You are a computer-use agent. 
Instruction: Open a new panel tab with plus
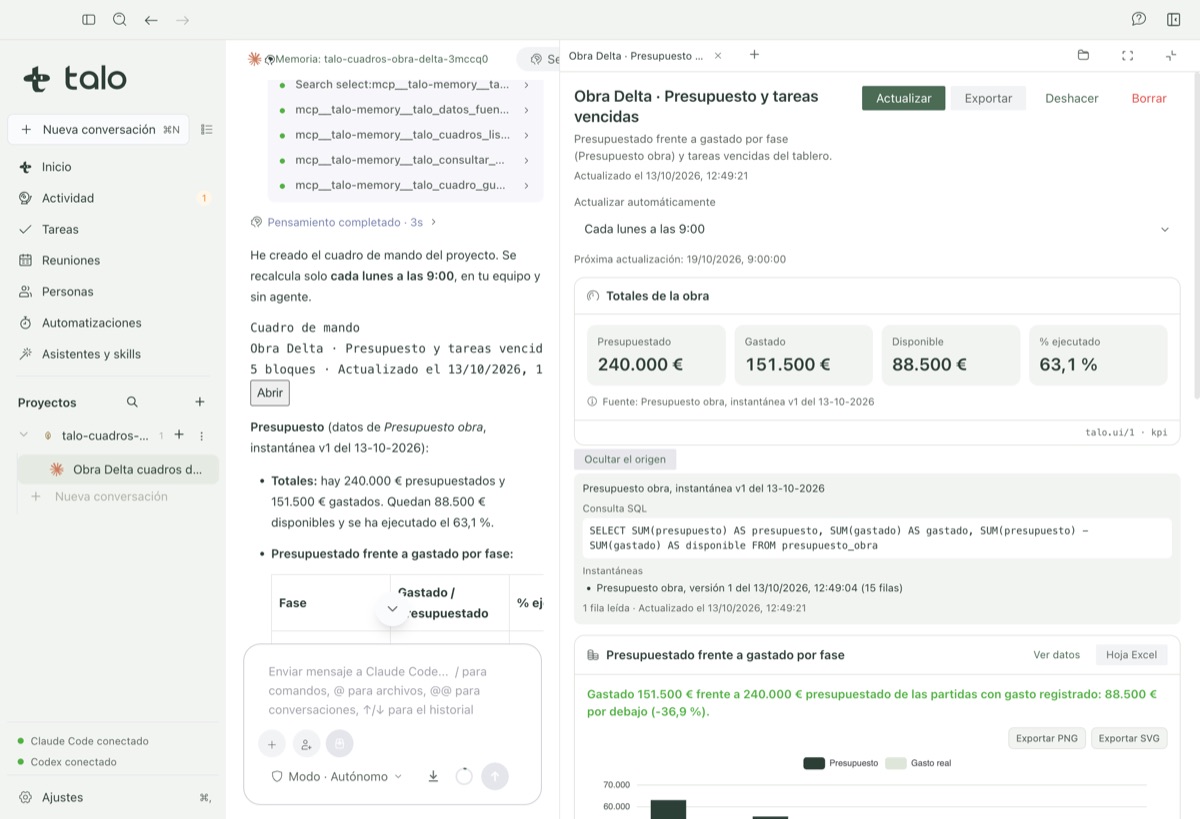[754, 55]
